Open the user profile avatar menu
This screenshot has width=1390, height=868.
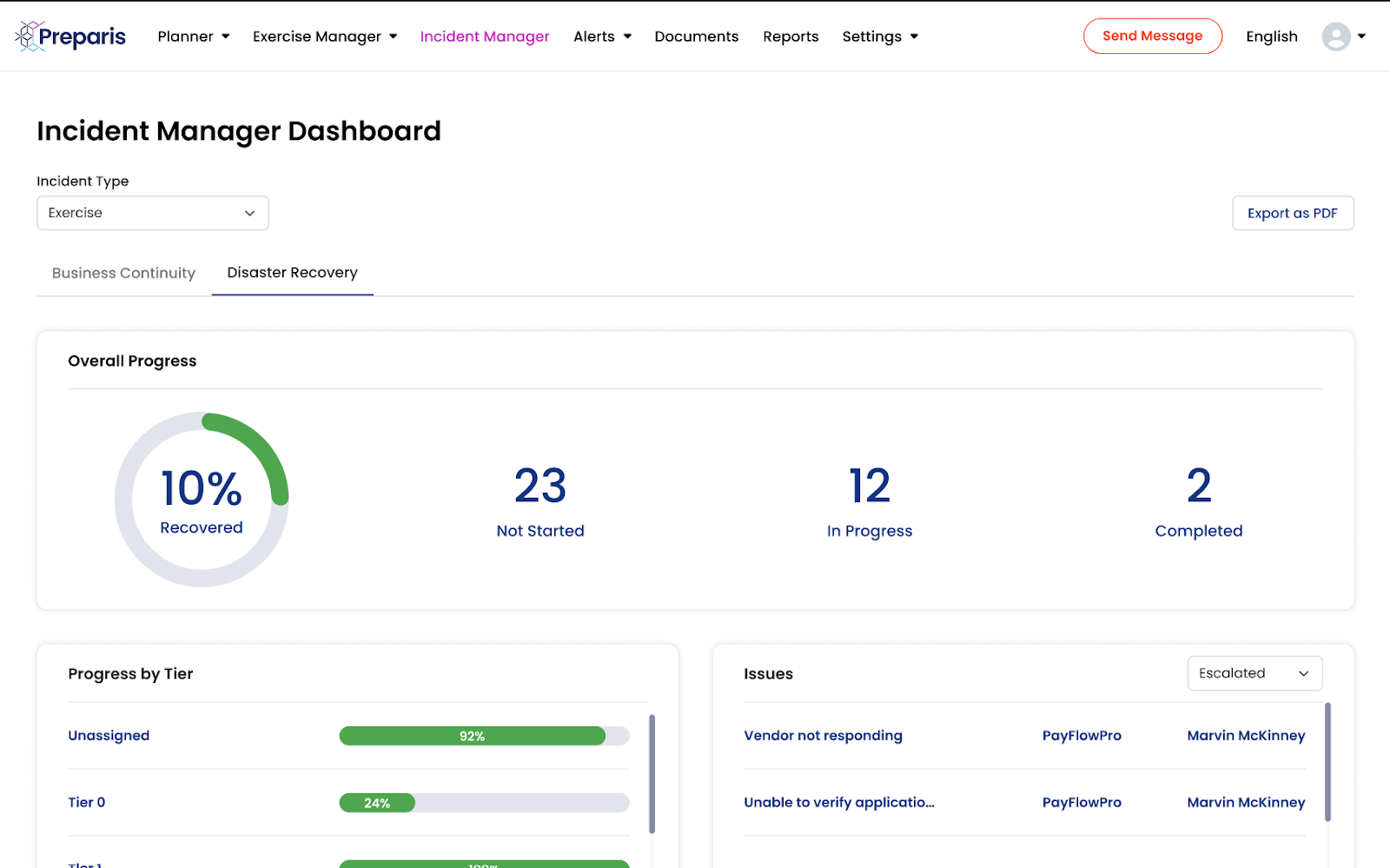tap(1336, 36)
